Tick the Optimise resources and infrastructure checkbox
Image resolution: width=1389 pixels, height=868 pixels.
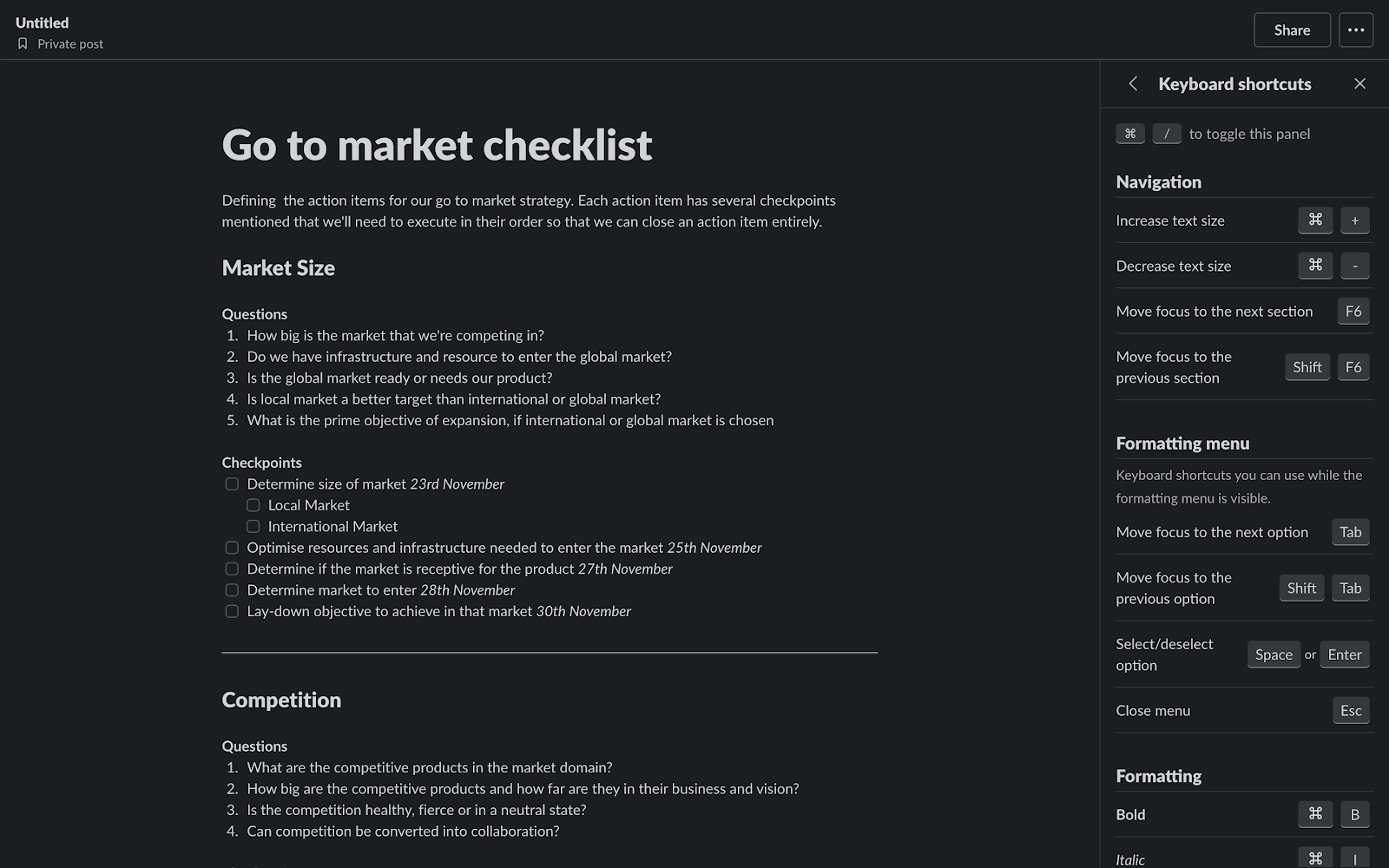[x=231, y=548]
